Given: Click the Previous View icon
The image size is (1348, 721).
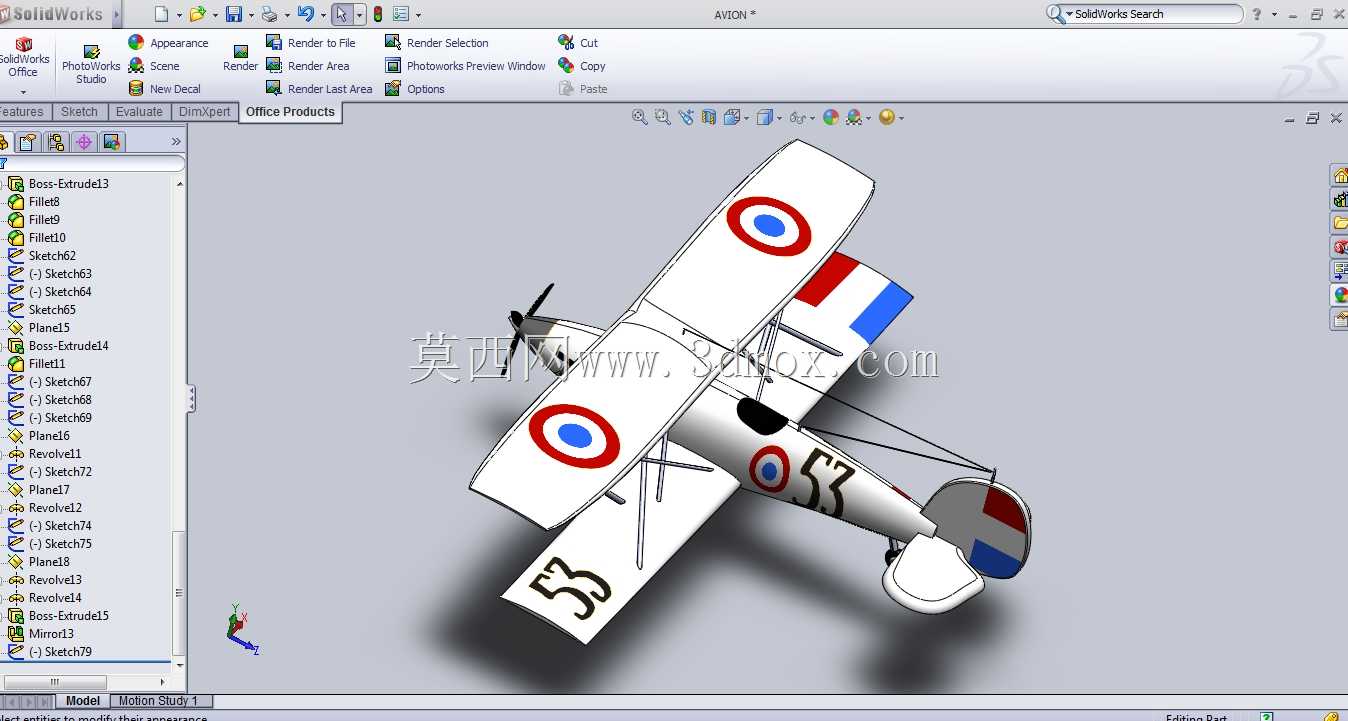Looking at the screenshot, I should pos(686,117).
